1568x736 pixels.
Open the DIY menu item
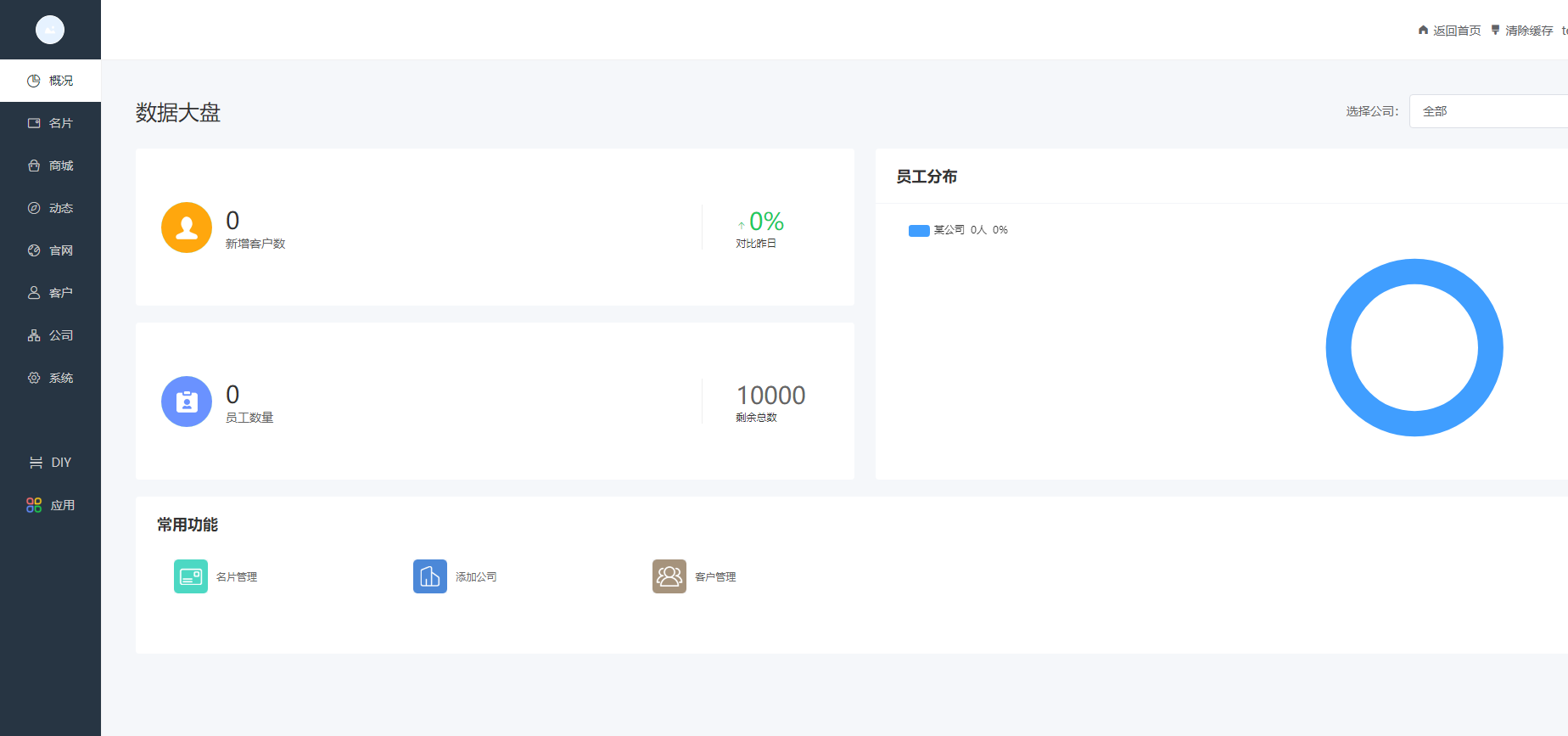tap(50, 463)
